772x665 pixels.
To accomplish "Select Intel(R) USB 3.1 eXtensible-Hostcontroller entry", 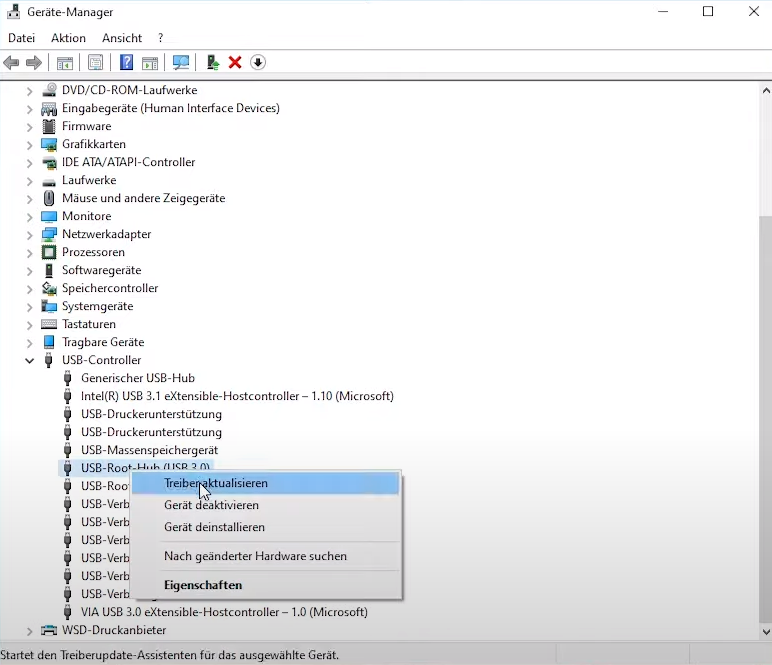I will tap(237, 396).
